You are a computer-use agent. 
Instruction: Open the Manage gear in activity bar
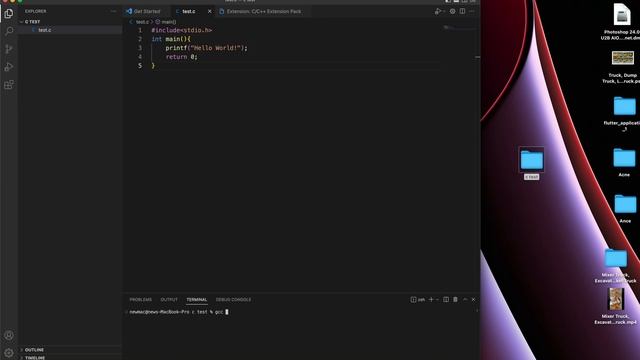click(x=9, y=353)
